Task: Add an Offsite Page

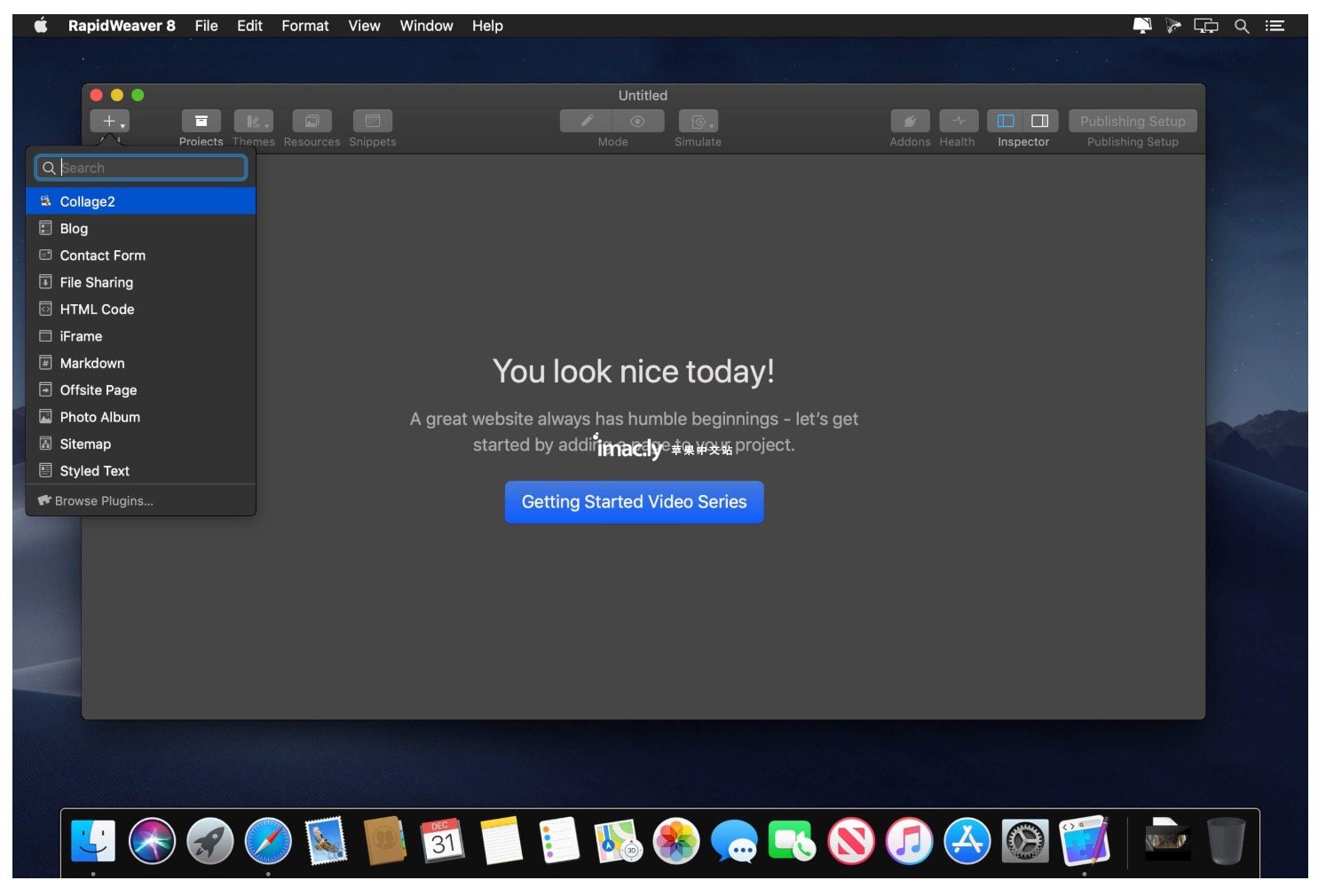Action: (141, 389)
